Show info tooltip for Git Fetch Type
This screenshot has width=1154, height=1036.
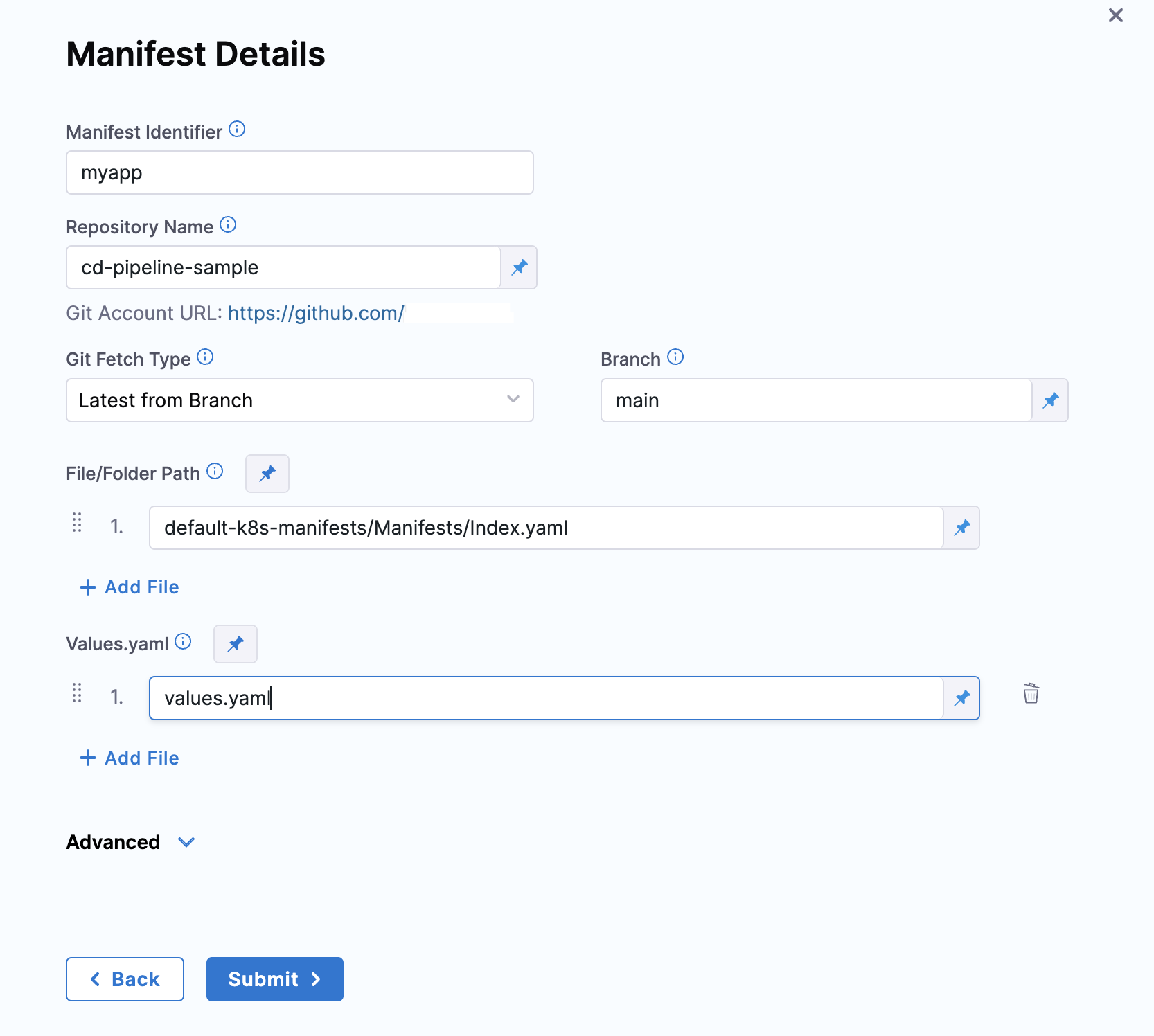click(205, 357)
